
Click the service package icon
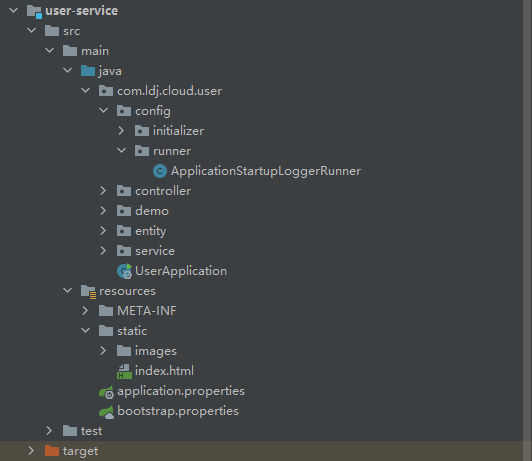[124, 251]
